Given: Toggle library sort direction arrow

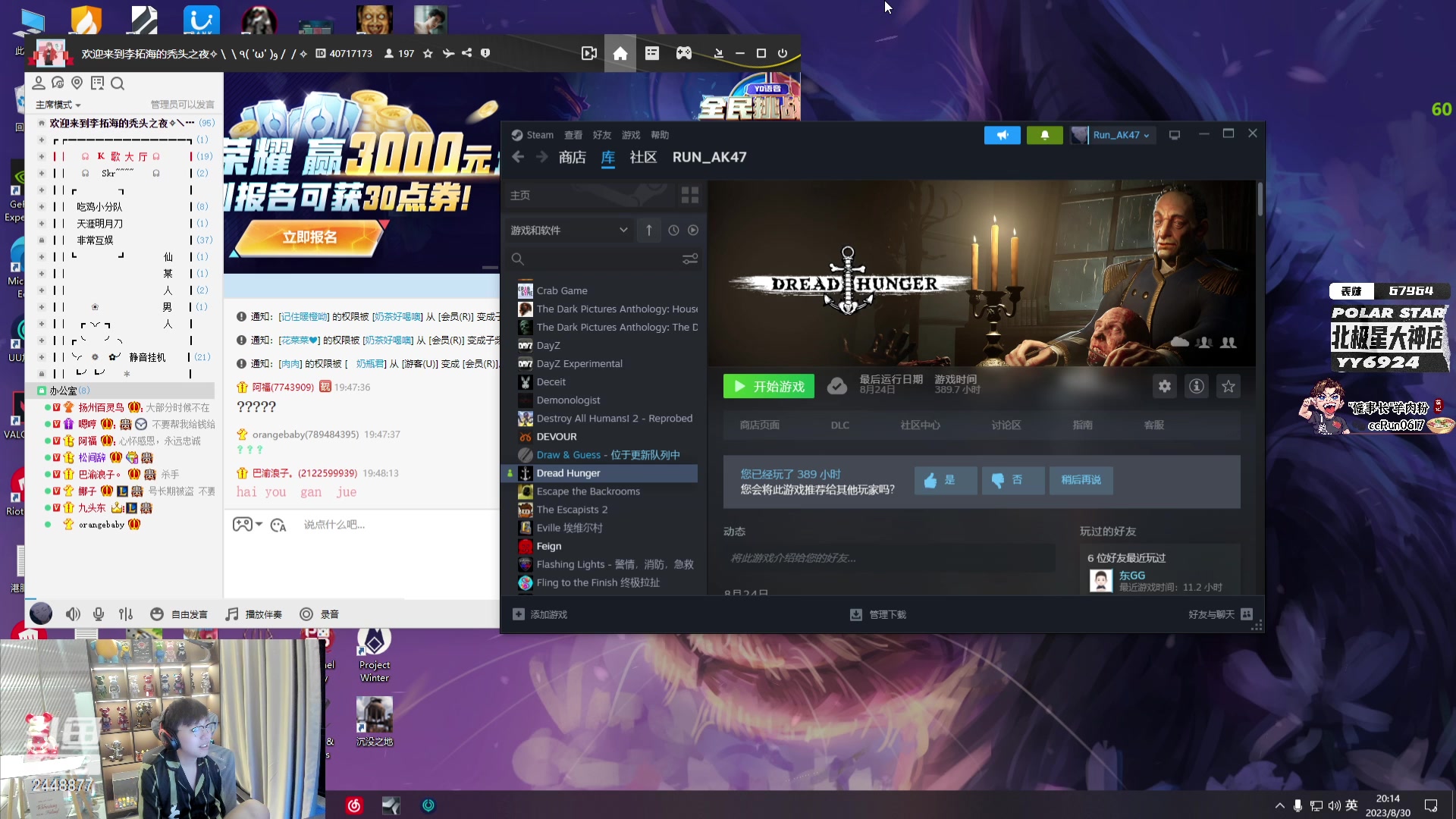Looking at the screenshot, I should pyautogui.click(x=649, y=231).
